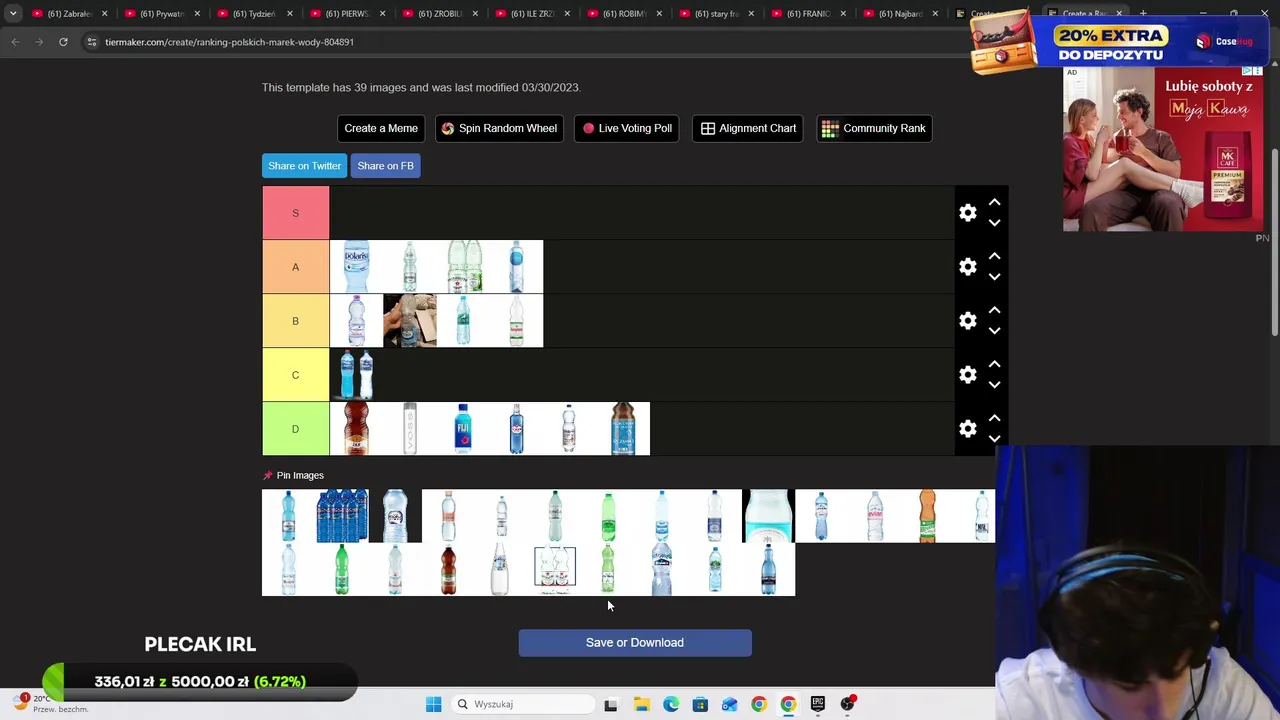This screenshot has width=1280, height=720.
Task: Switch to the "(61) ZROBIŁ" tab
Action: coord(440,14)
